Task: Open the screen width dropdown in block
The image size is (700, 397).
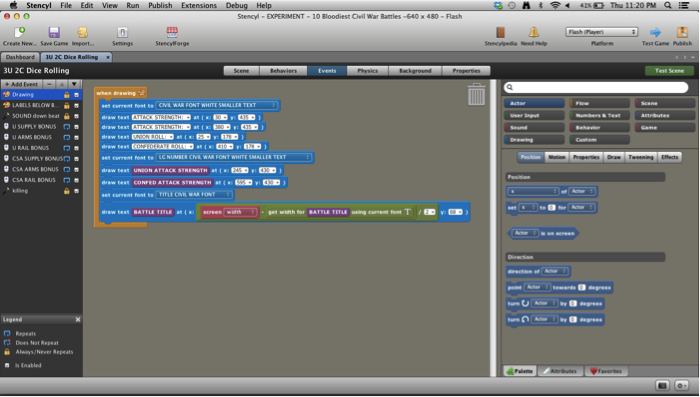Action: (x=241, y=212)
